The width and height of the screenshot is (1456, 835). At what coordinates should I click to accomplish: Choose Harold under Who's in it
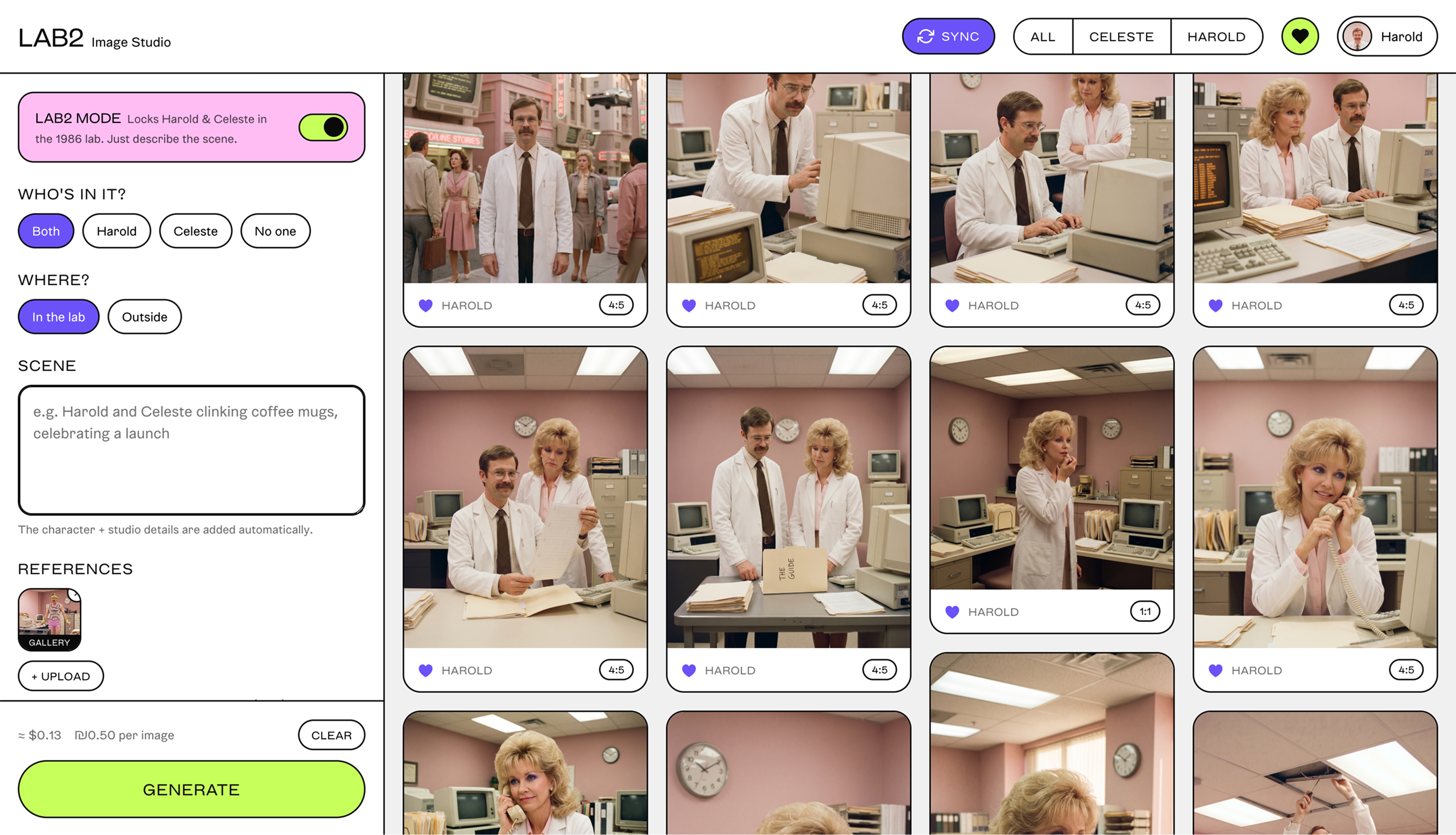117,231
